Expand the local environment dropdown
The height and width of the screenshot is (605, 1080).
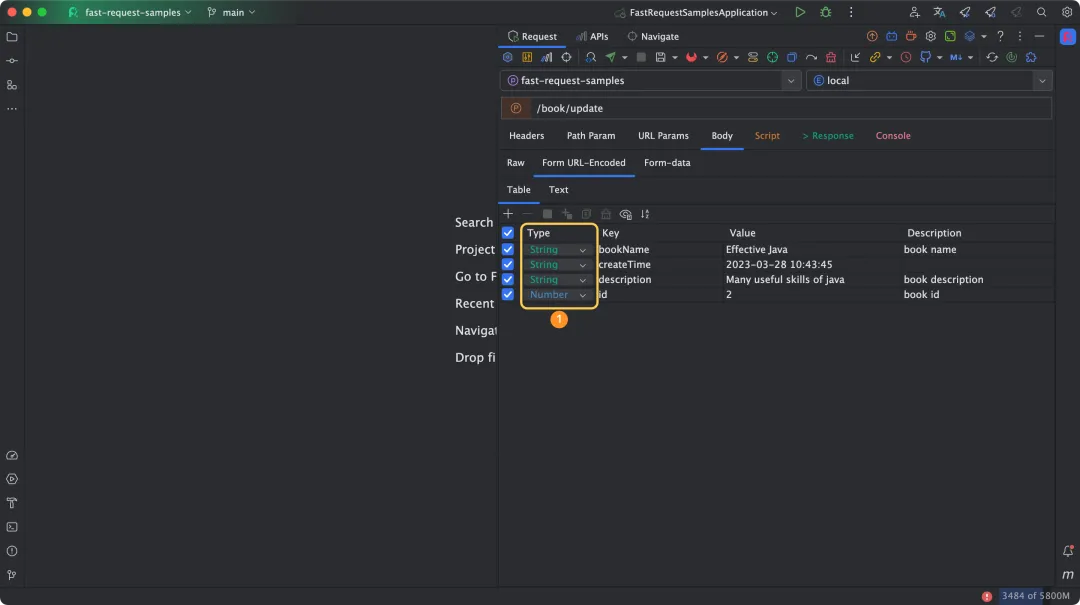click(x=929, y=81)
